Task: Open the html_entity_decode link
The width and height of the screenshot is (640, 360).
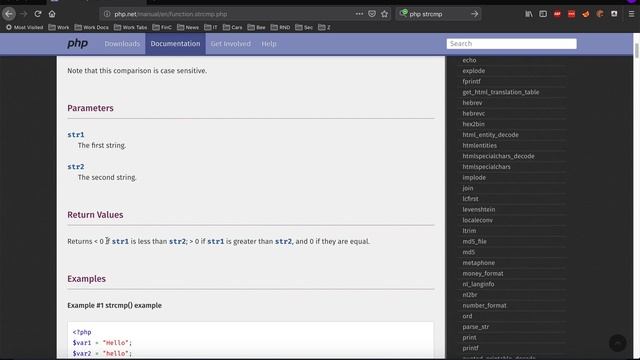Action: pos(491,135)
